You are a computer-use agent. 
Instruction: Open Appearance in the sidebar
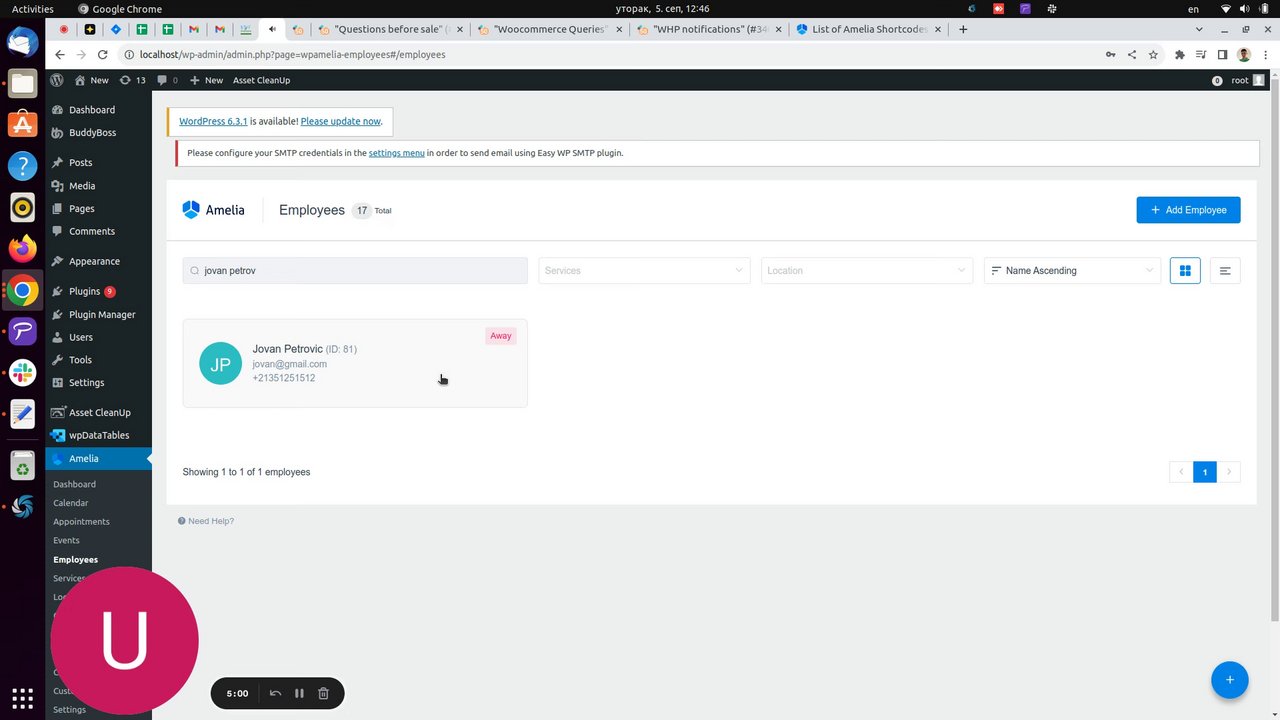coord(94,261)
